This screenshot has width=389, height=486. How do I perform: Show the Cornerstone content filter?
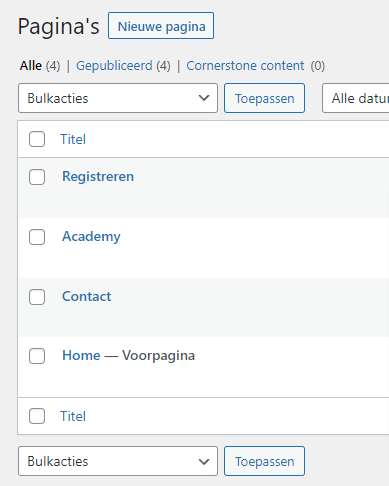pyautogui.click(x=245, y=66)
